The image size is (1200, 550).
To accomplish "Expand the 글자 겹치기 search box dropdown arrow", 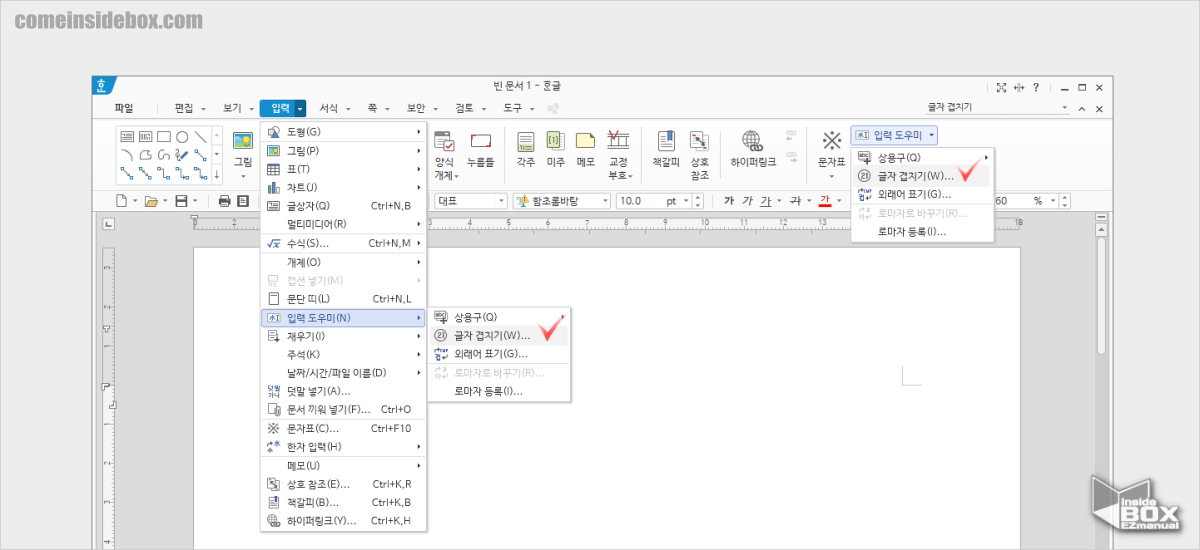I will (1064, 108).
